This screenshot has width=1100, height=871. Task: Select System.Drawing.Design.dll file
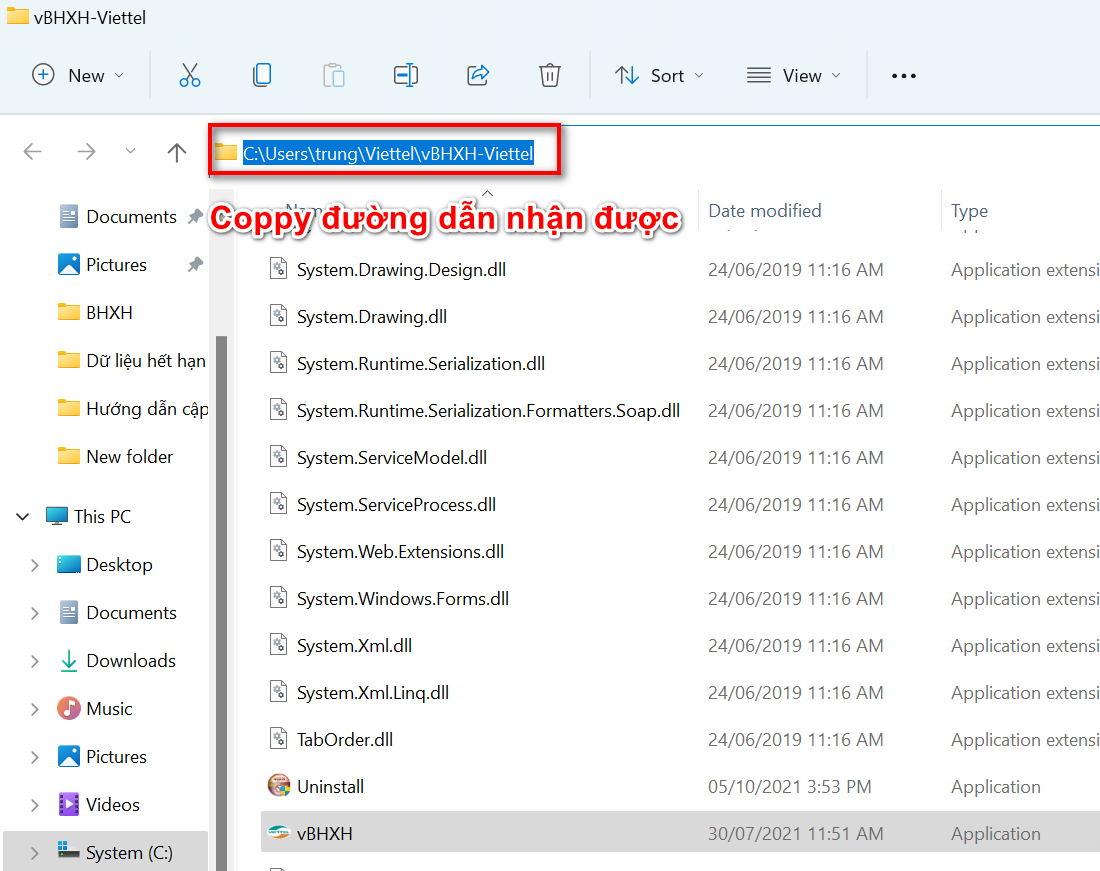point(401,270)
